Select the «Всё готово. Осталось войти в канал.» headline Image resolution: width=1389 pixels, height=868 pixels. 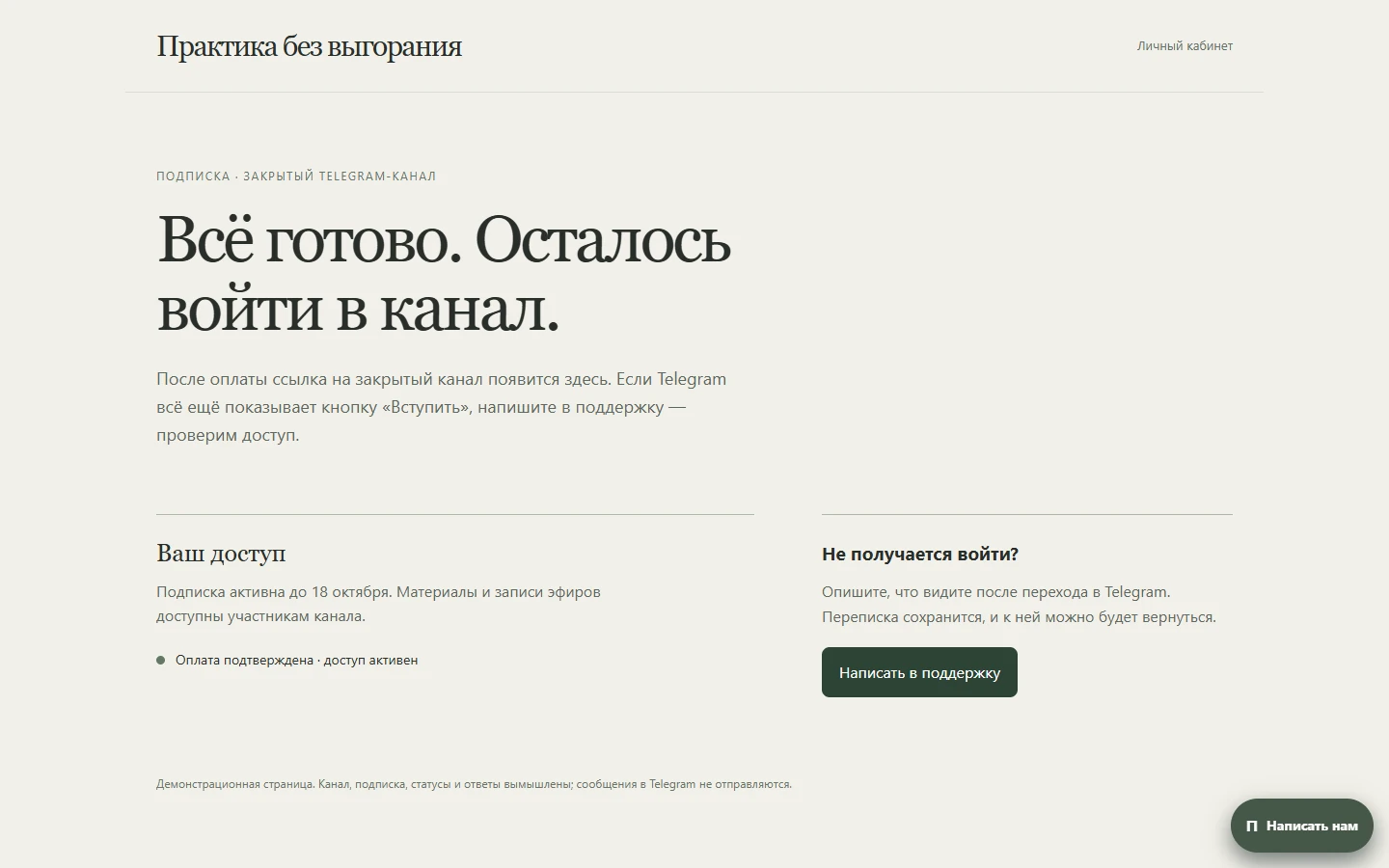tap(444, 274)
